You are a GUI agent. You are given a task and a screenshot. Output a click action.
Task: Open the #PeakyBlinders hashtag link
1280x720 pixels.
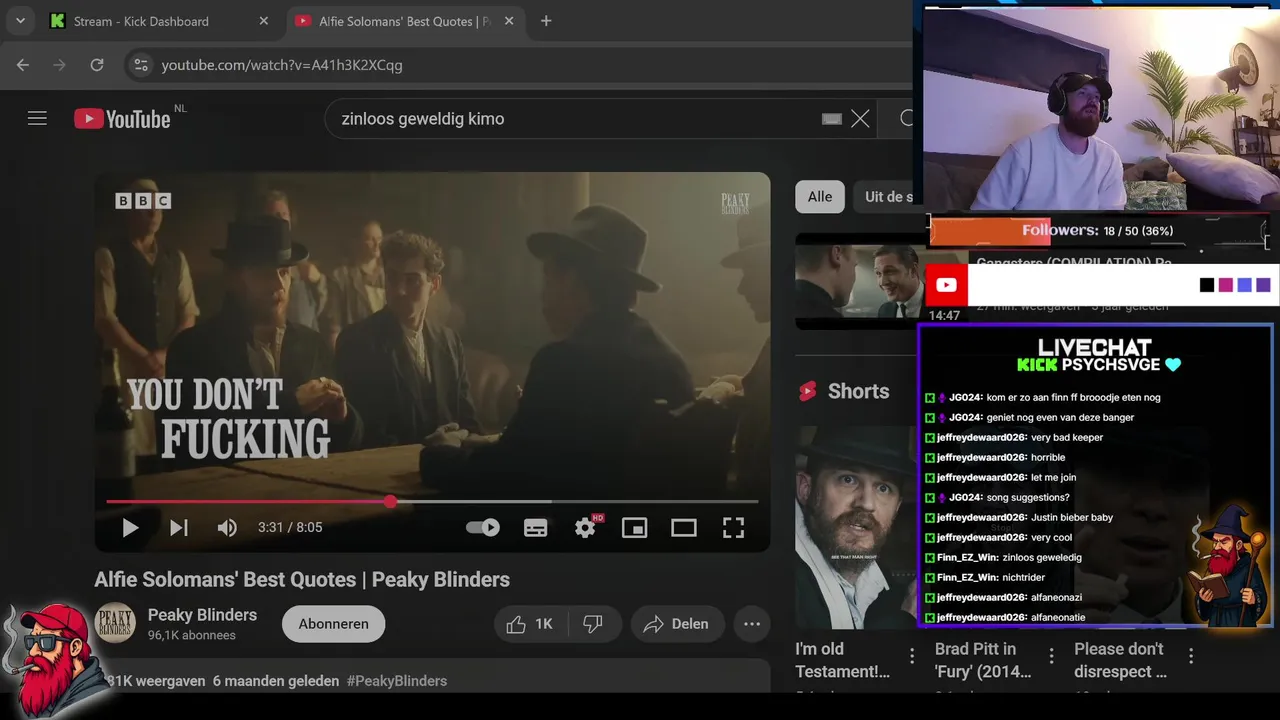click(x=397, y=681)
